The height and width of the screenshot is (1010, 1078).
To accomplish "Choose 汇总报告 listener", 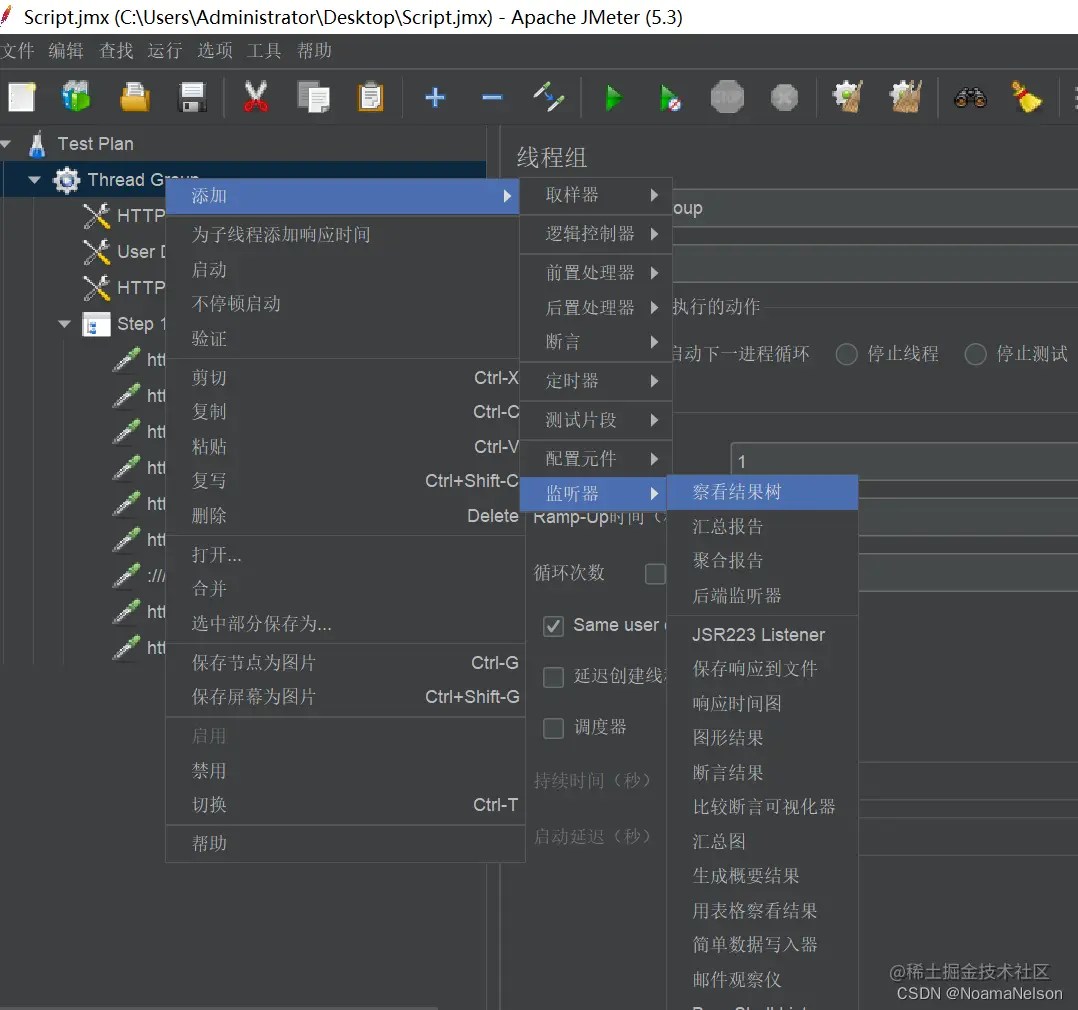I will click(762, 527).
